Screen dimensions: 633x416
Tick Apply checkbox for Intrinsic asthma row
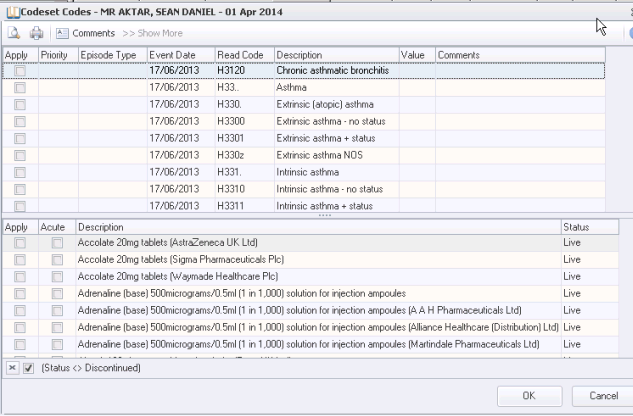[x=19, y=172]
